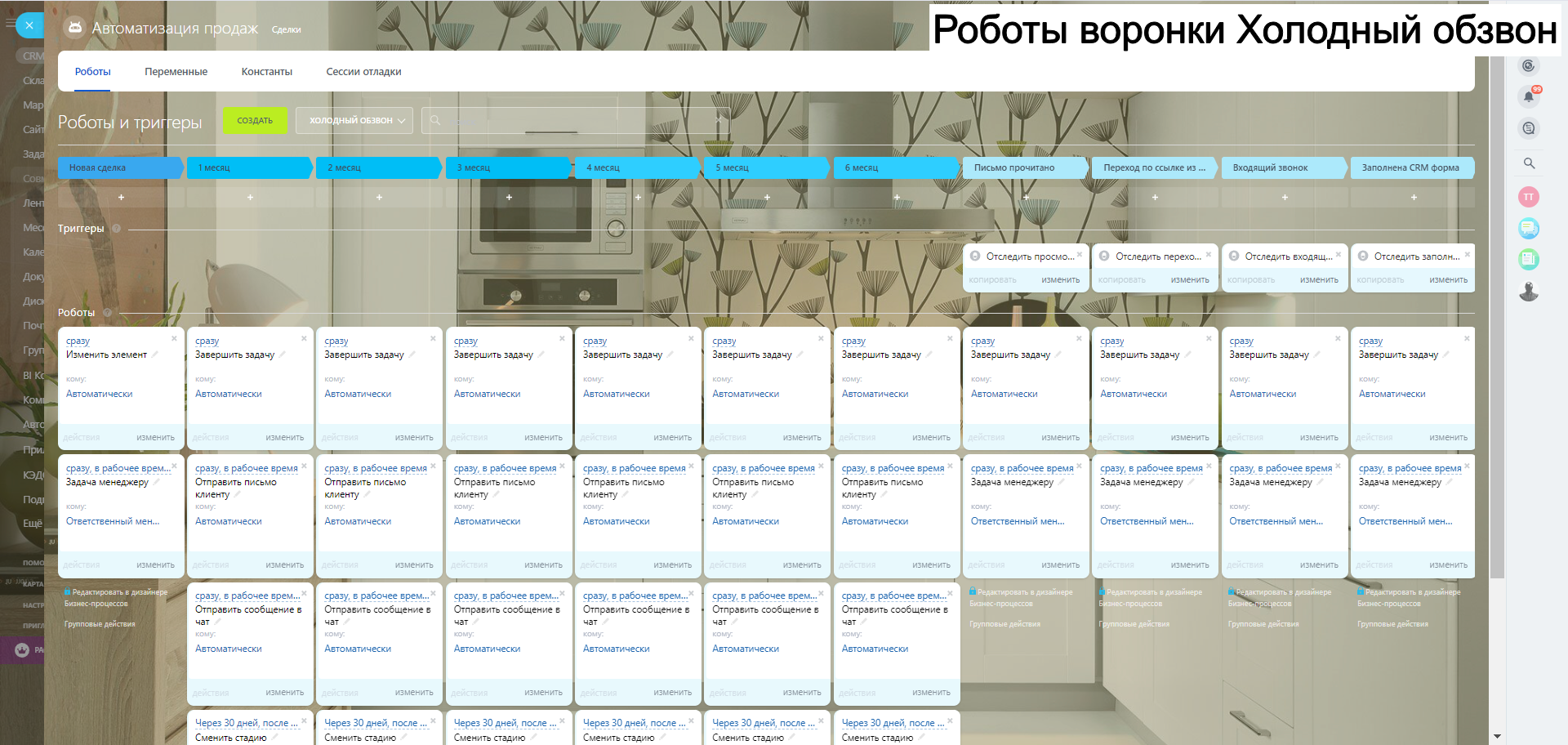This screenshot has height=745, width=1568.
Task: Click Групповые действия link in Новая сделка column
Action: point(100,624)
